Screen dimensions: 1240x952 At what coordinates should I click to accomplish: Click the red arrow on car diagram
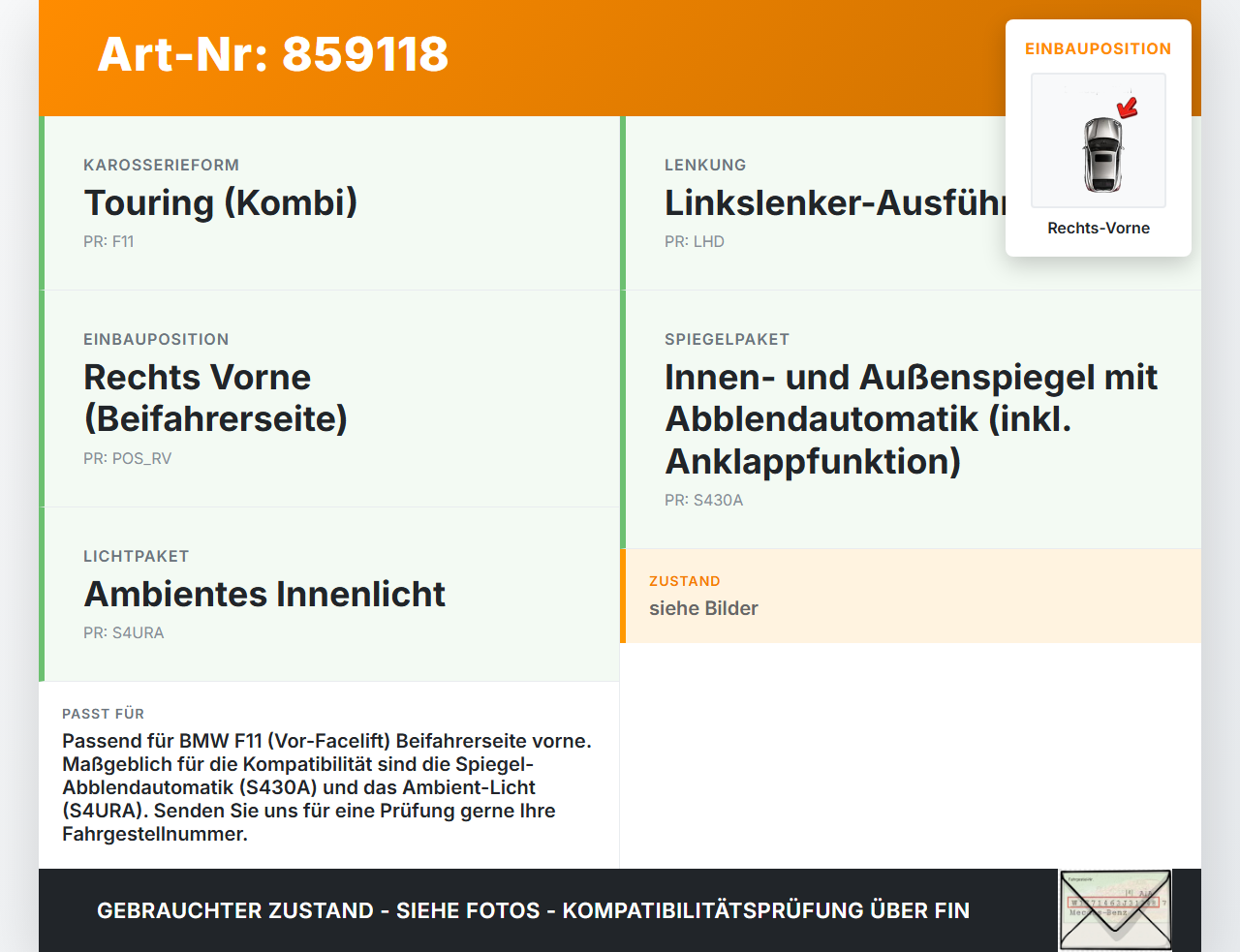(x=1128, y=107)
